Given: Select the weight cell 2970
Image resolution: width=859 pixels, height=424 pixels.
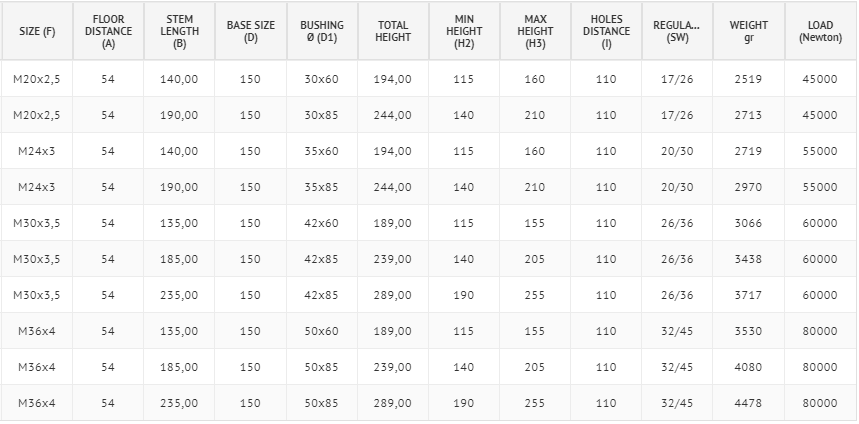Looking at the screenshot, I should tap(748, 187).
